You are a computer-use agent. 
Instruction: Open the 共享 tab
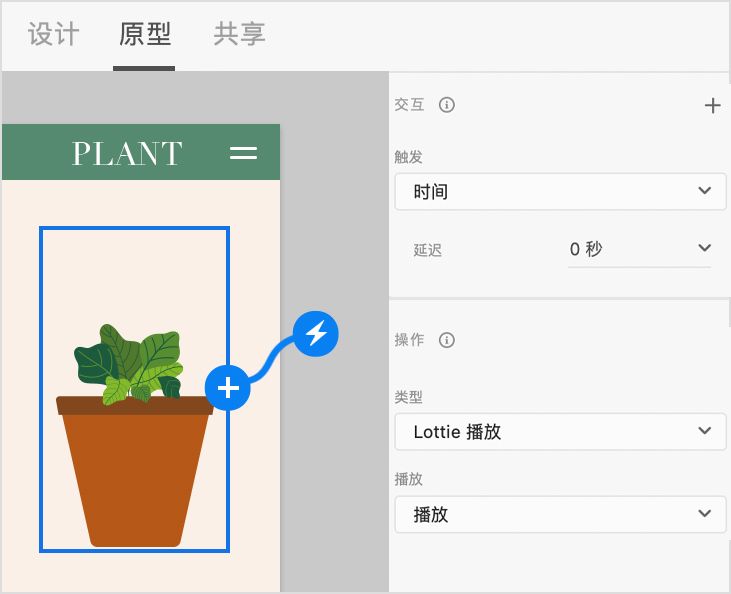point(239,35)
